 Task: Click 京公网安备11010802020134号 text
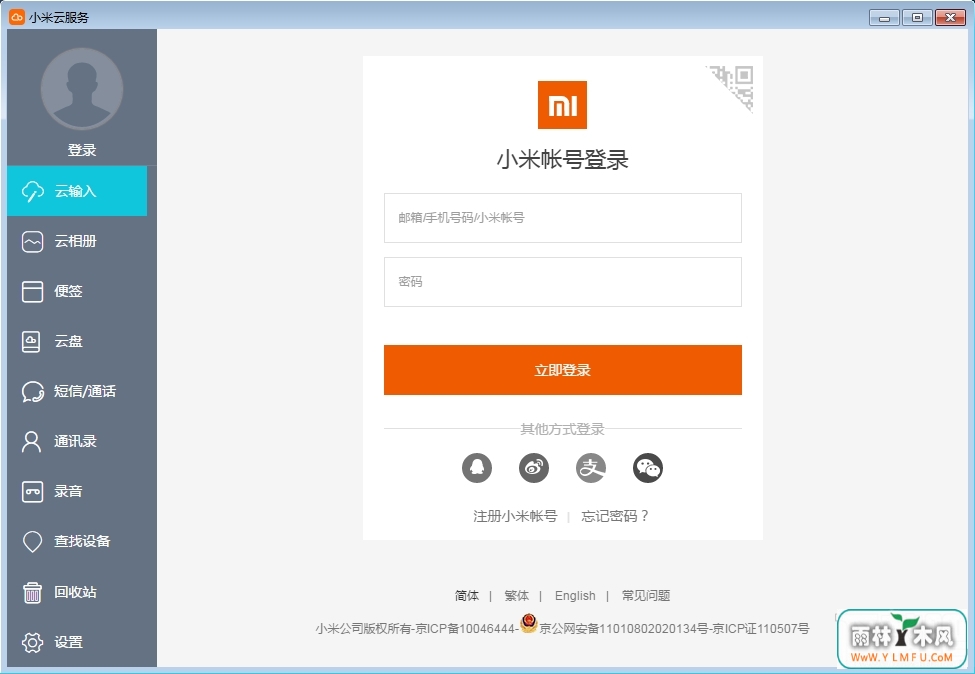pos(624,629)
